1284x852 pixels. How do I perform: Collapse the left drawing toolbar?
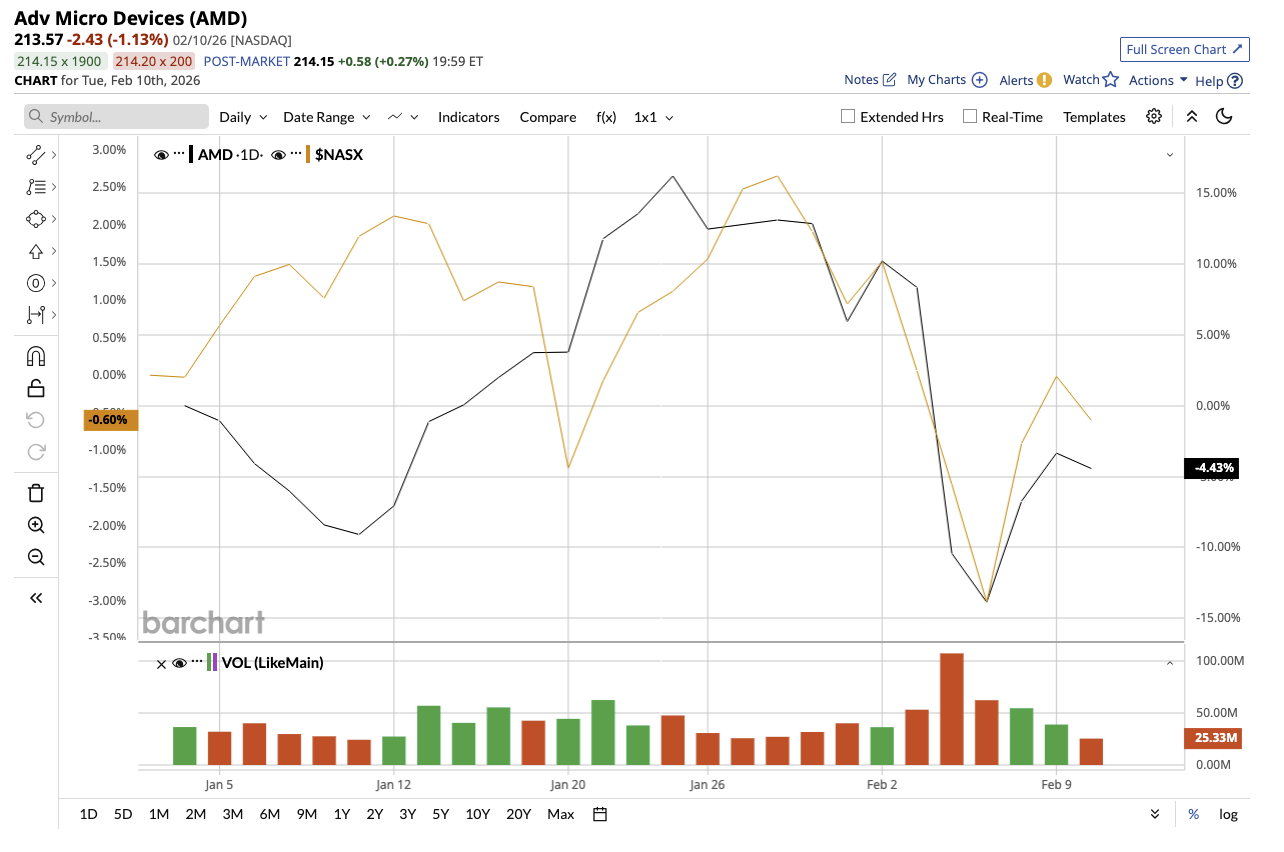36,598
